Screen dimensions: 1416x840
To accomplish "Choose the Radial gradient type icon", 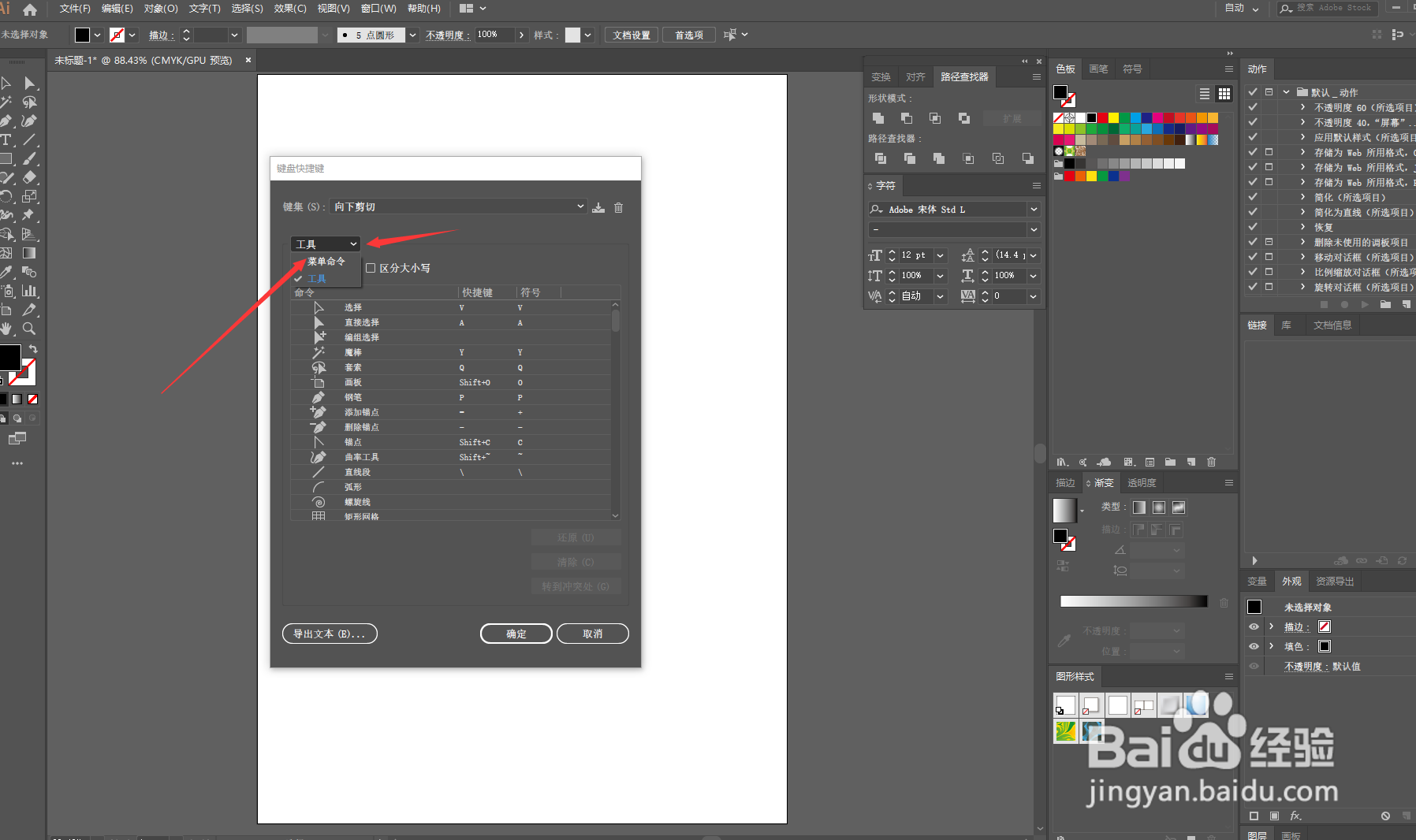I will [x=1159, y=507].
